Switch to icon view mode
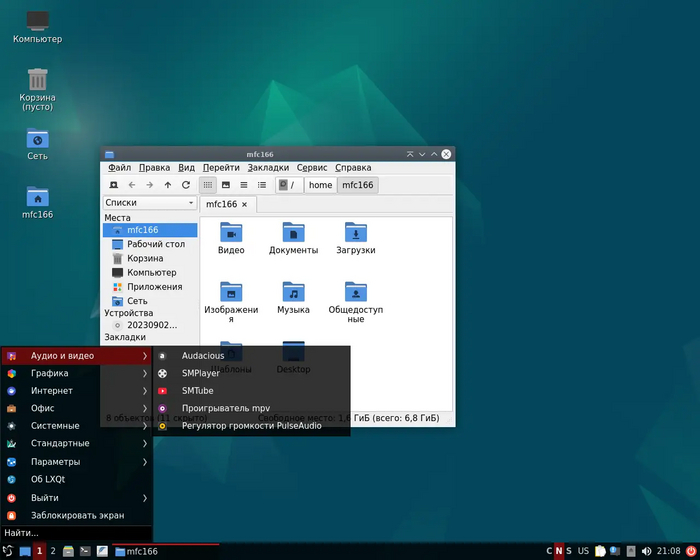700x560 pixels. tap(208, 185)
